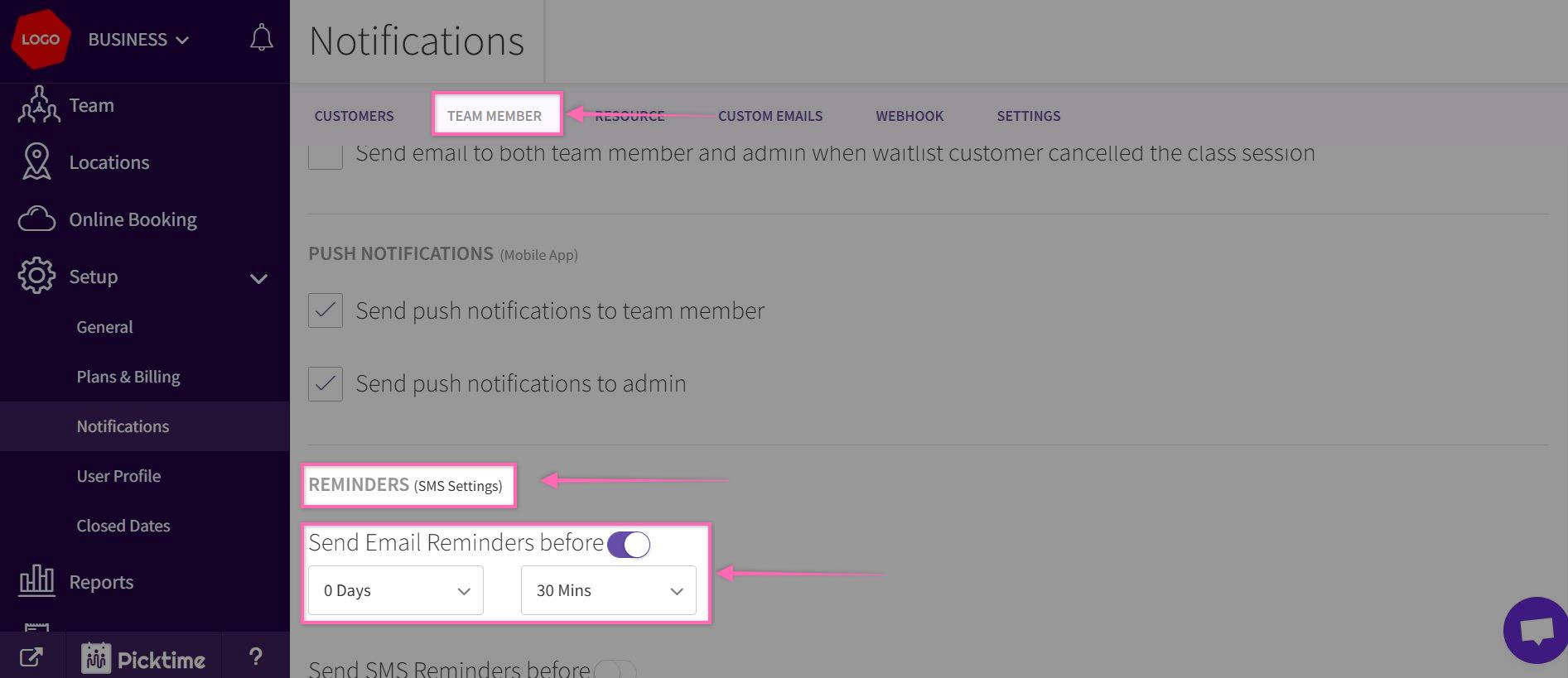Open Plans & Billing settings
Screen dimensions: 1568x678
pyautogui.click(x=128, y=377)
